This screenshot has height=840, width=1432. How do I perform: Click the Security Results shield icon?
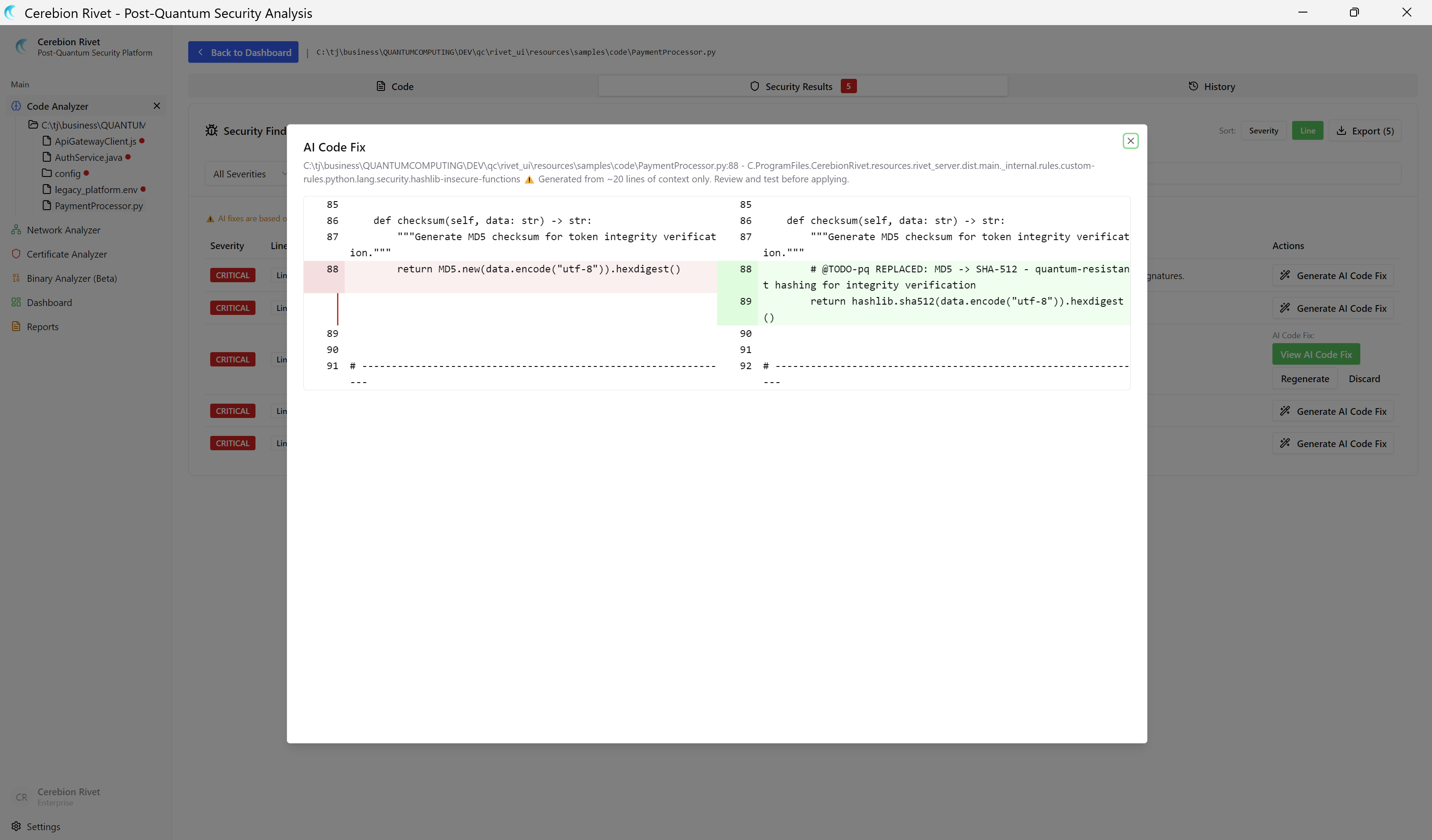(x=755, y=86)
